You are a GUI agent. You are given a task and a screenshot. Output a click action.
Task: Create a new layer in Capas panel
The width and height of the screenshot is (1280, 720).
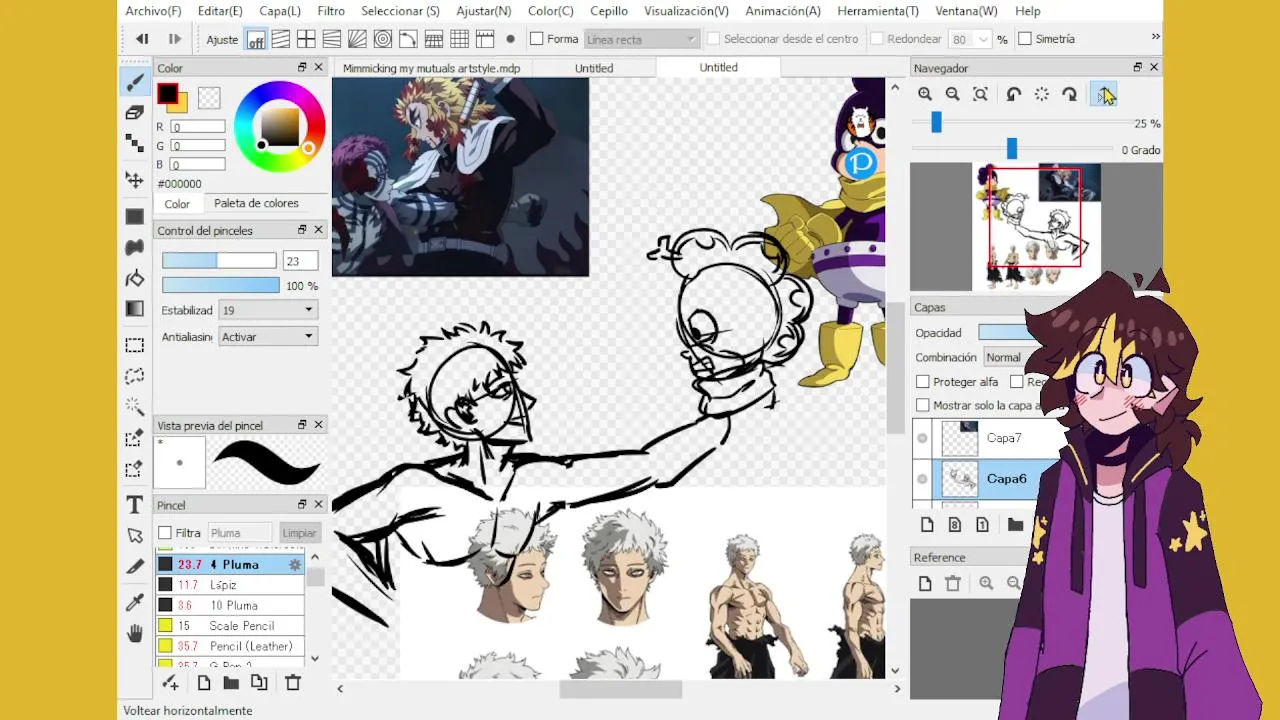point(927,525)
